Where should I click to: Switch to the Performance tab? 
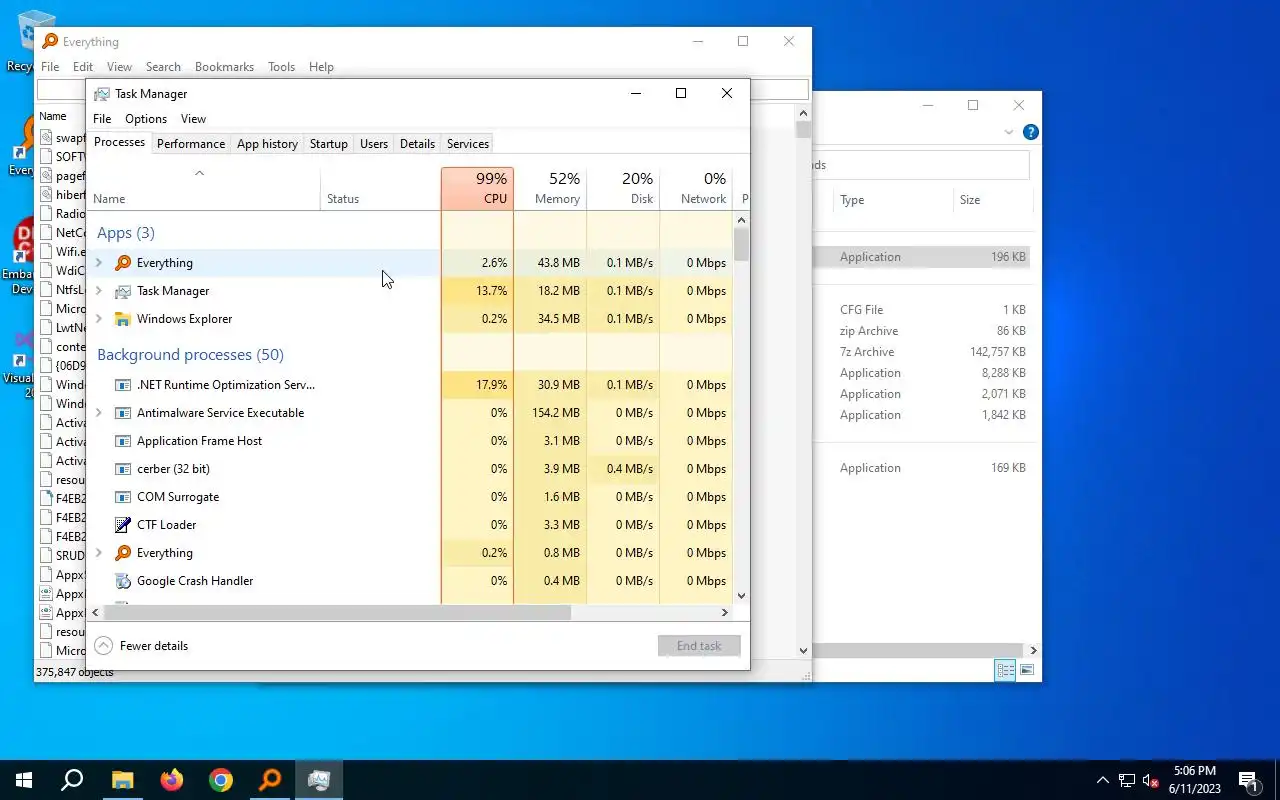[191, 144]
